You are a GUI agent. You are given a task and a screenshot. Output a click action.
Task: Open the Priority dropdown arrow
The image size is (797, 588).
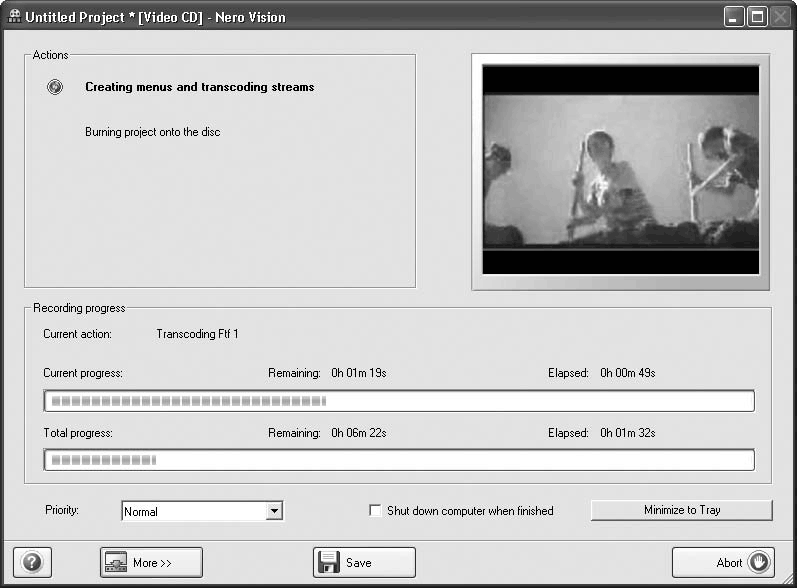pyautogui.click(x=274, y=511)
